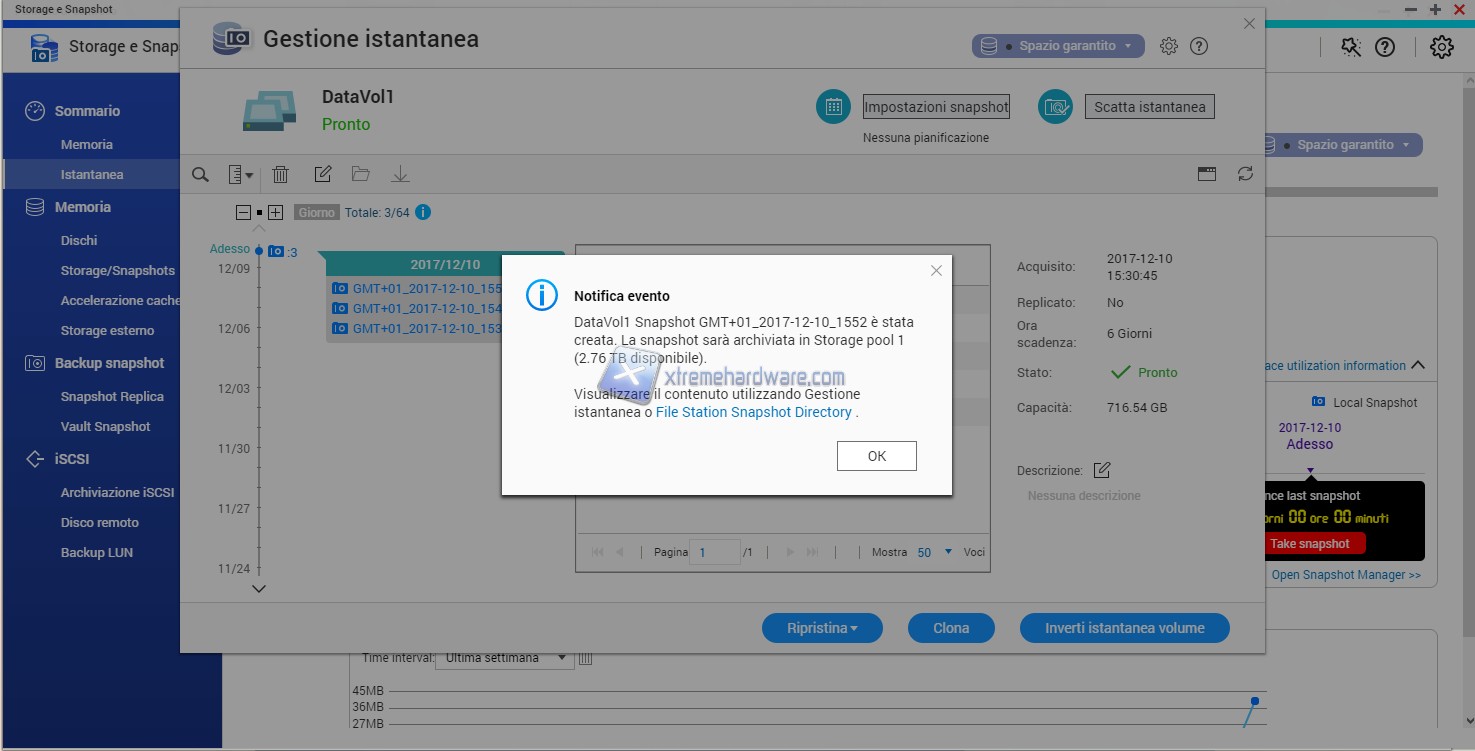
Task: Open the settings gear in Gestione istantanea
Action: (1168, 46)
